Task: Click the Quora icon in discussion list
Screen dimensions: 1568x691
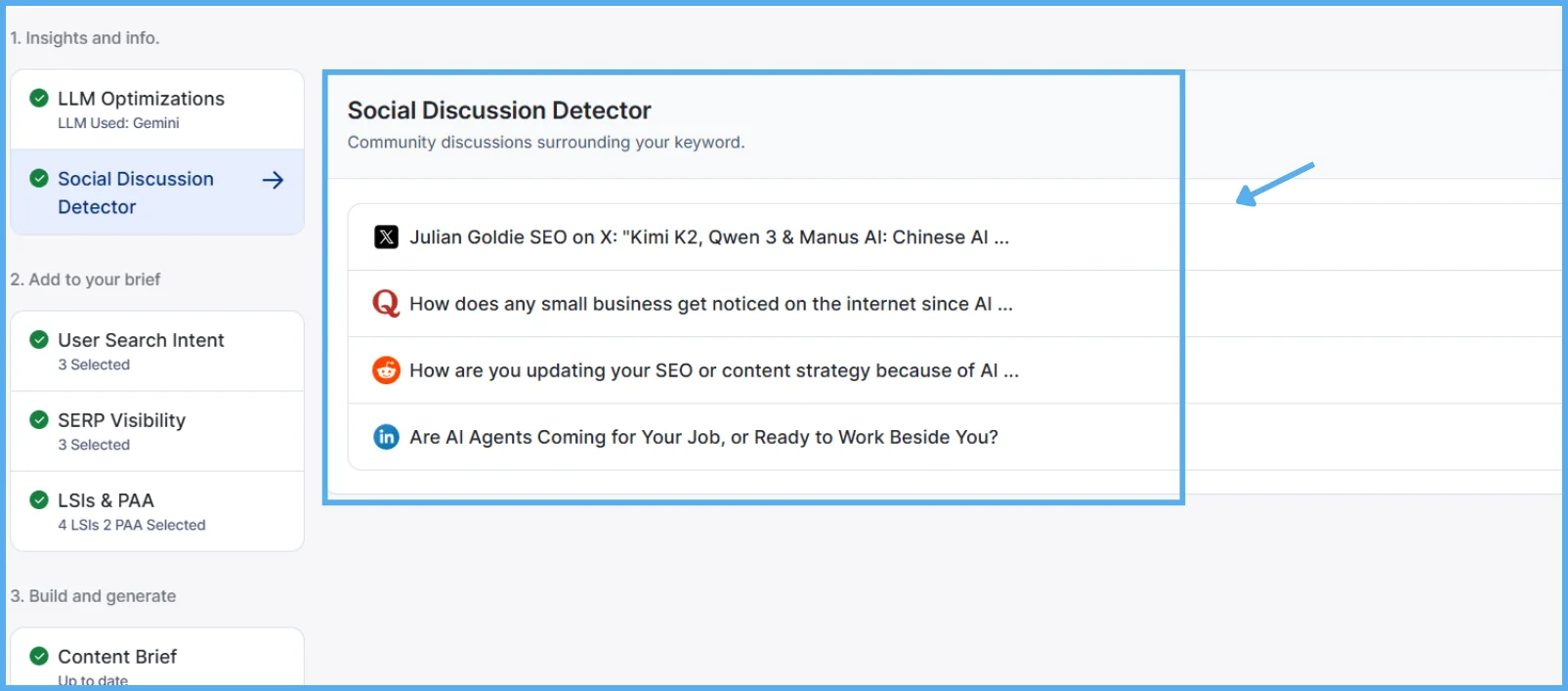Action: 386,304
